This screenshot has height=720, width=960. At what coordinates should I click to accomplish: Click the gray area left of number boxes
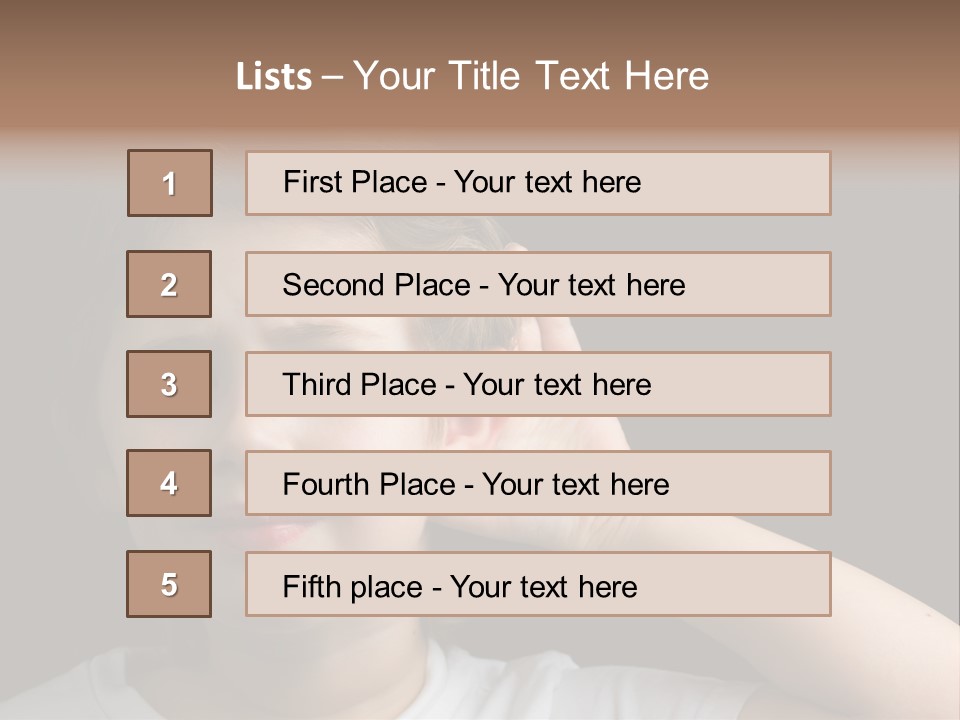(60, 380)
